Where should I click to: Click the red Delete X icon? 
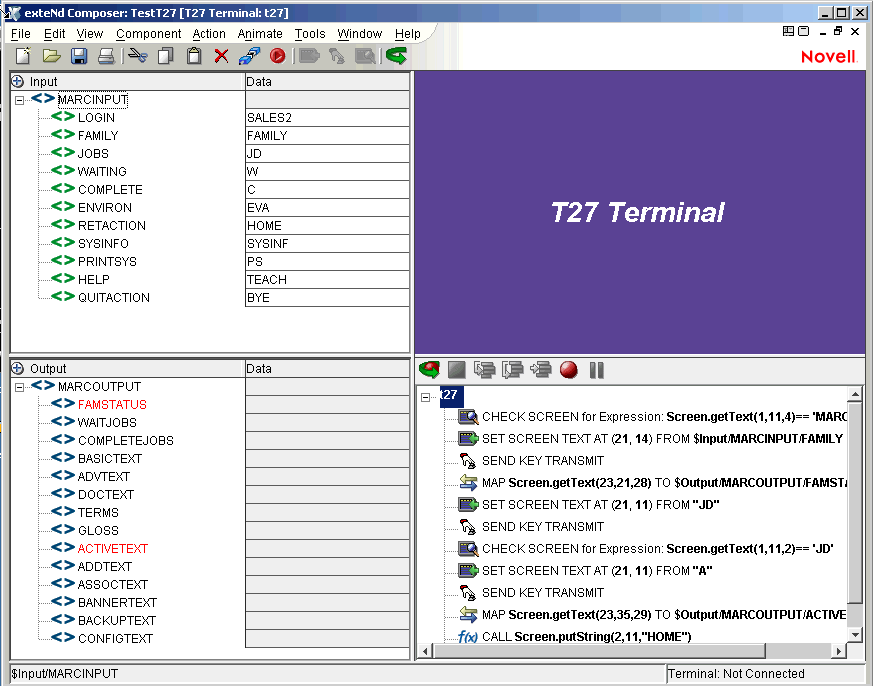[x=219, y=56]
